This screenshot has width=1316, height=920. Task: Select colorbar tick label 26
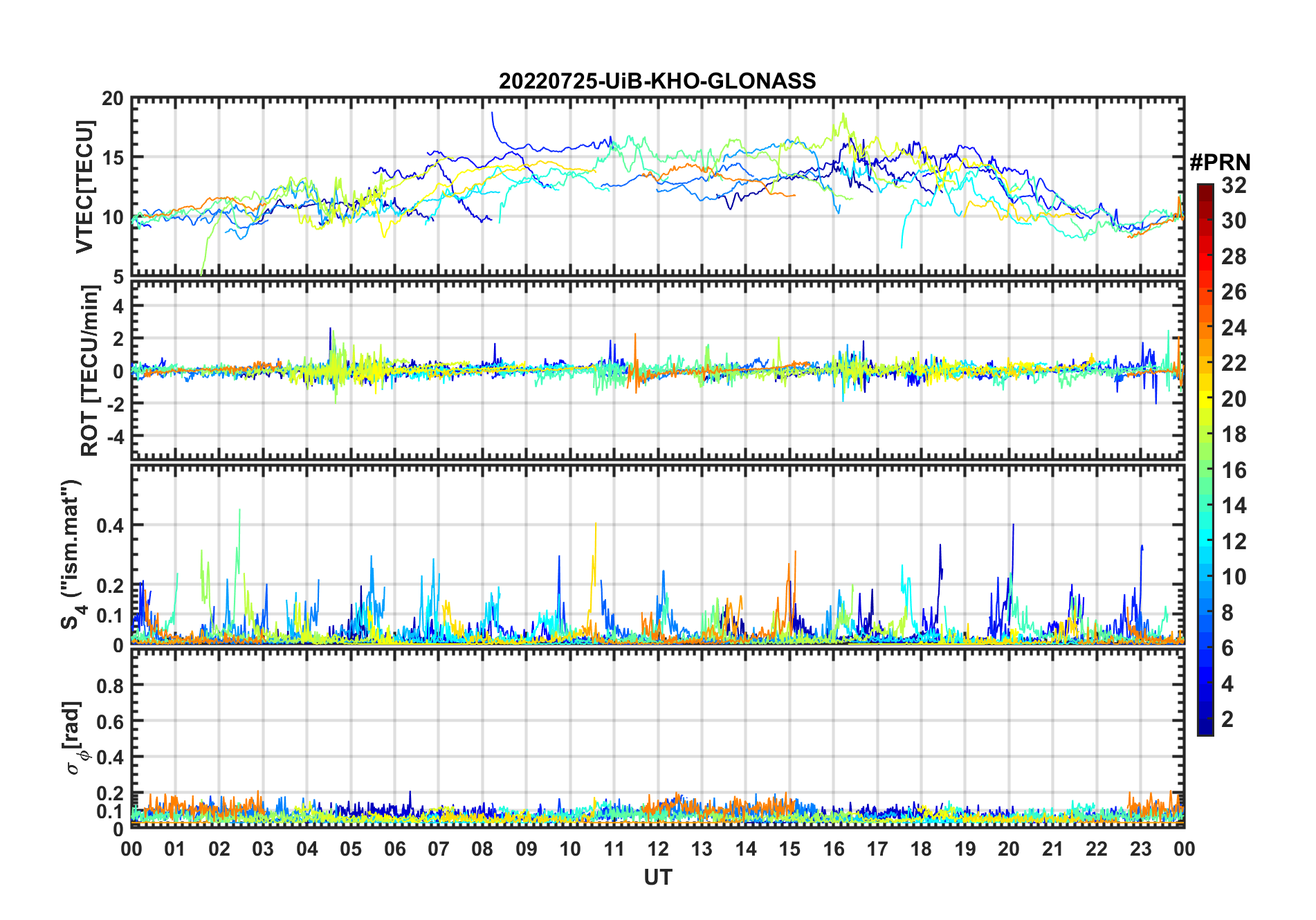pos(1234,292)
